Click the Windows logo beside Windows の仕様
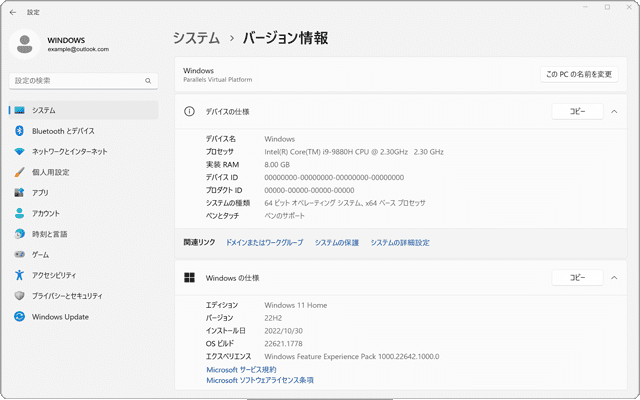This screenshot has width=640, height=400. point(189,278)
